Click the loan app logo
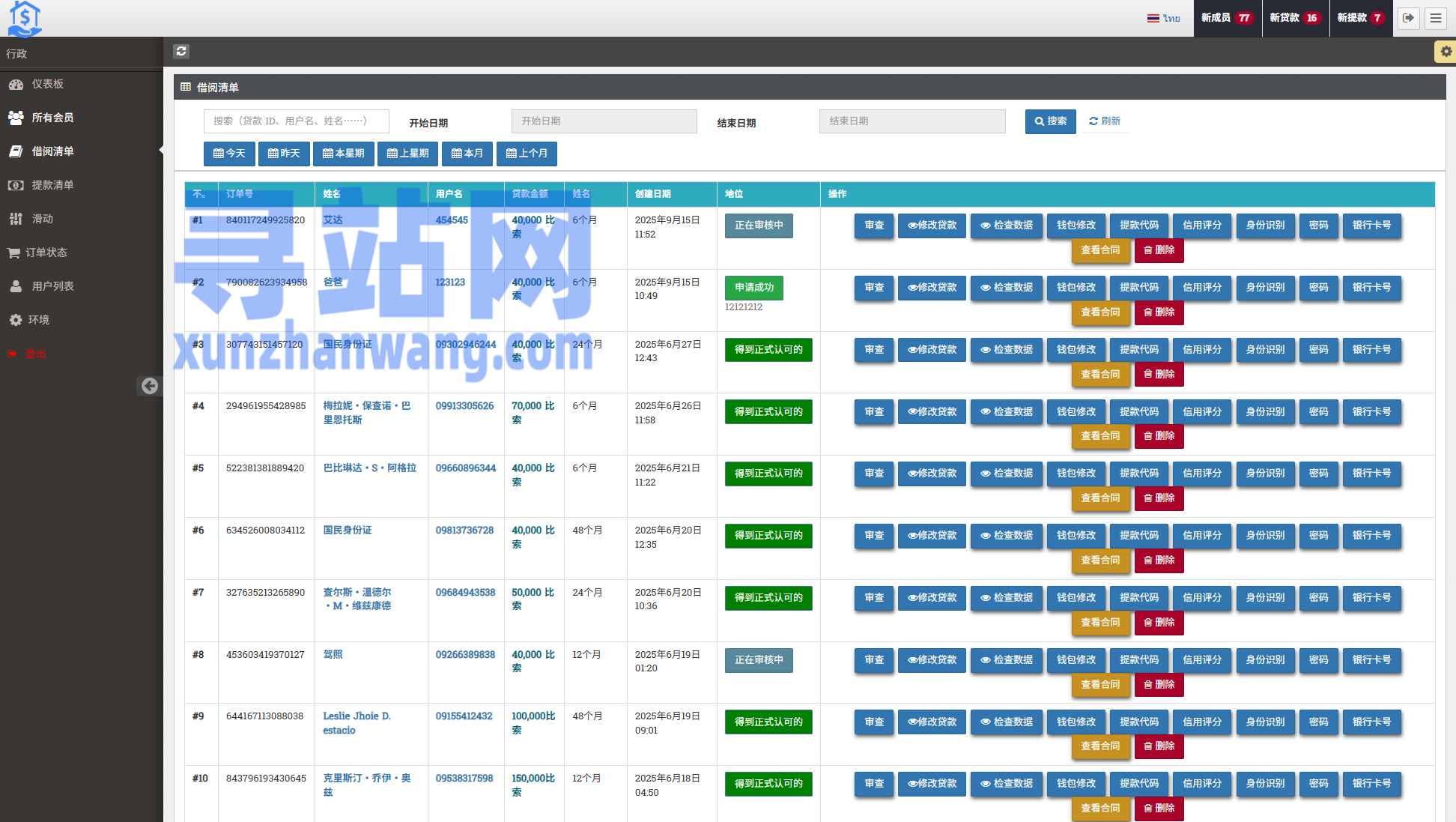Viewport: 1456px width, 822px height. (25, 18)
